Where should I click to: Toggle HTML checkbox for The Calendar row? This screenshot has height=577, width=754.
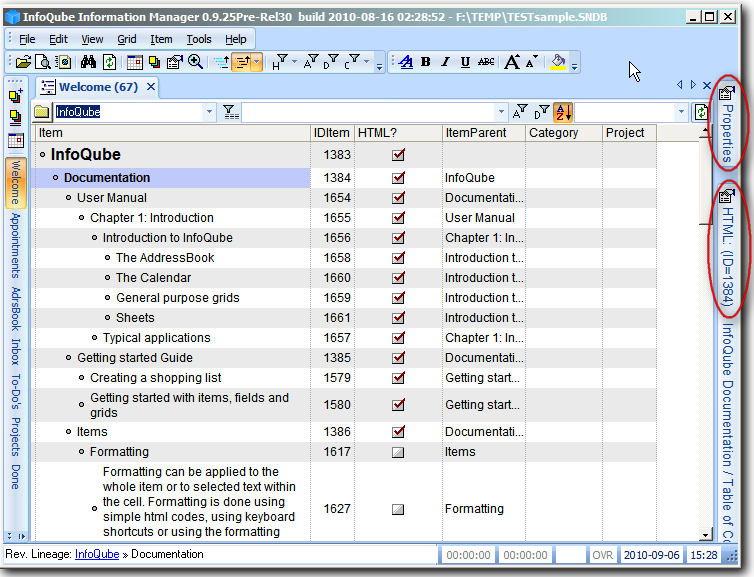[398, 278]
